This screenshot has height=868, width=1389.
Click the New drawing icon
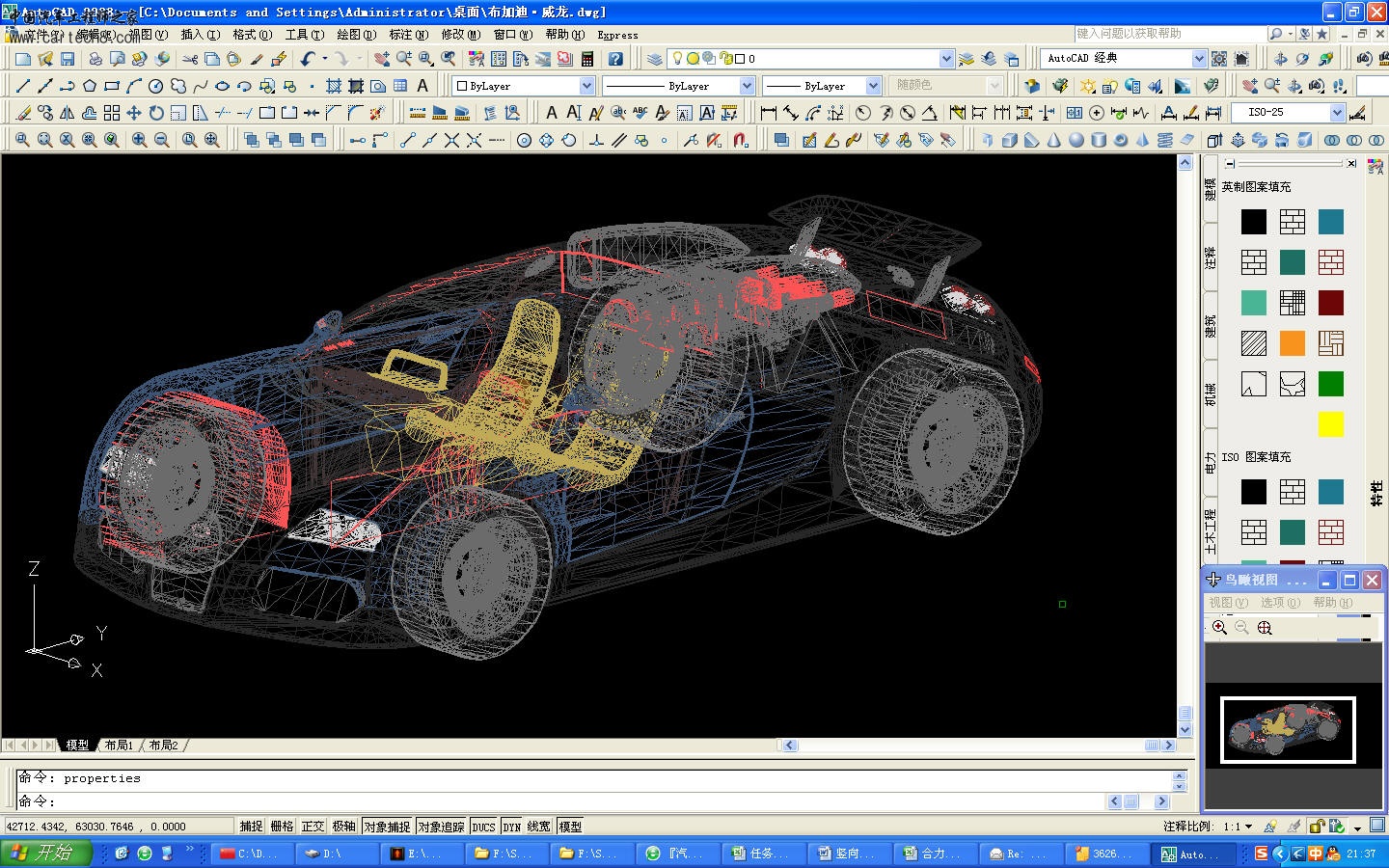click(x=23, y=59)
